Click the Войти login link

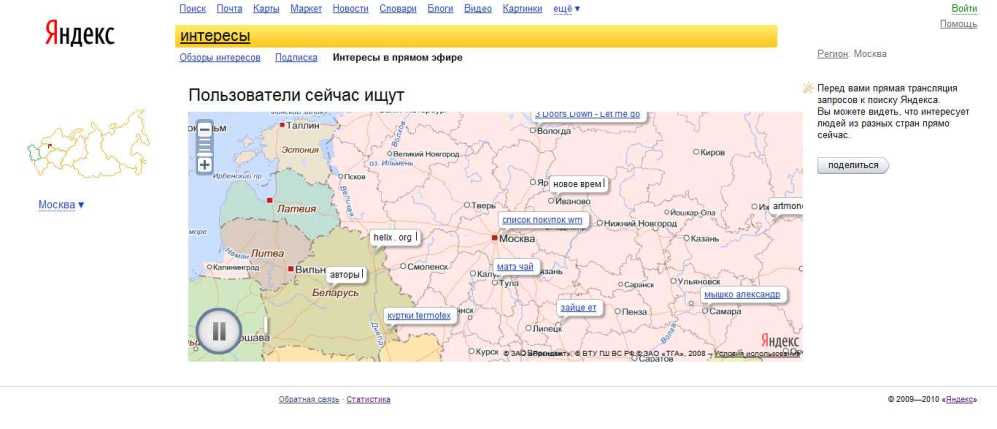[x=964, y=8]
